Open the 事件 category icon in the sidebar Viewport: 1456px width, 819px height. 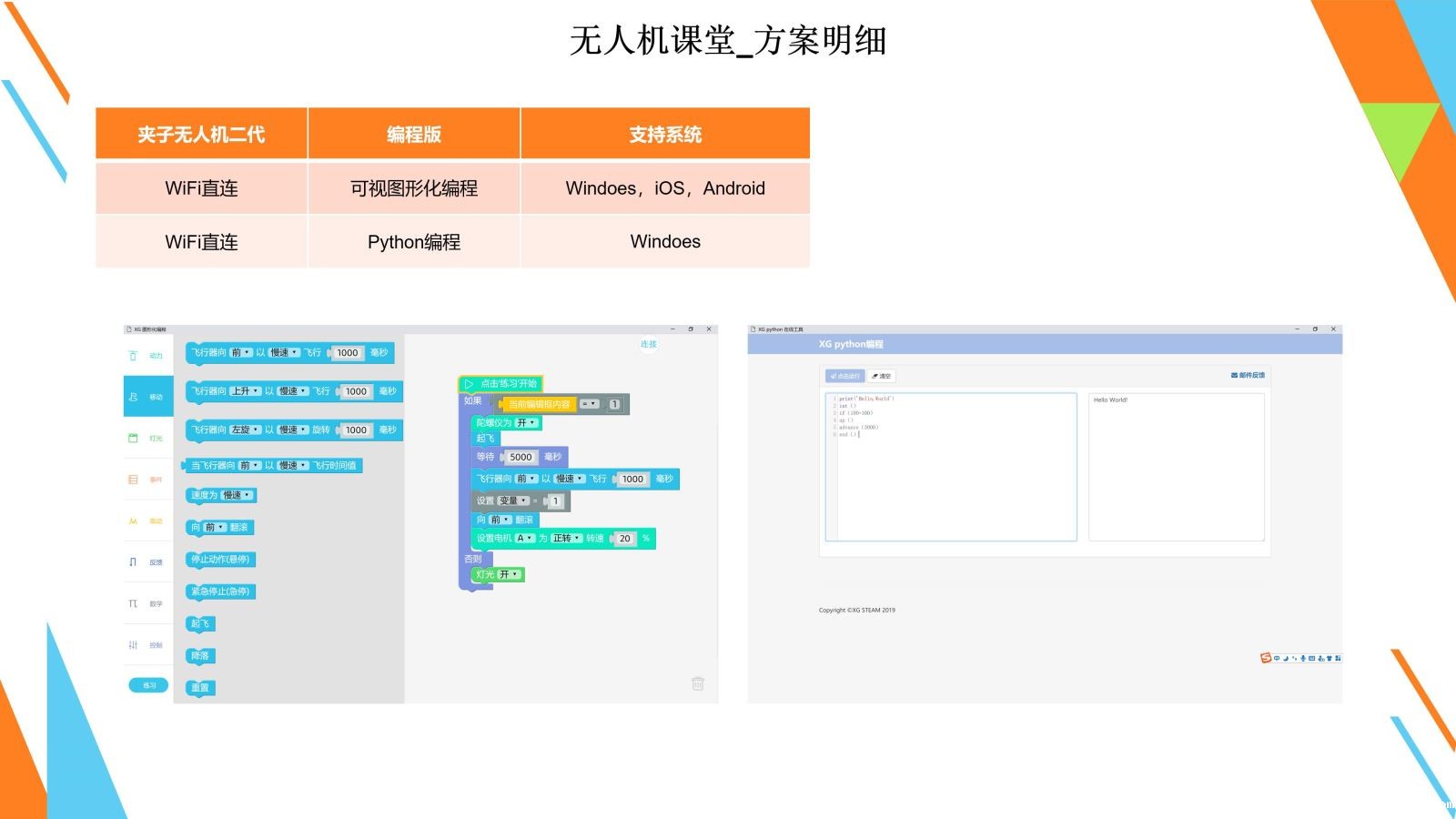pos(133,480)
